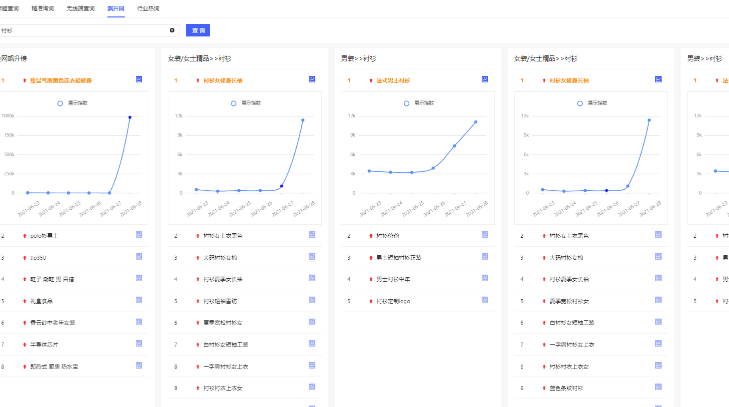Click the peak data point in 全网飙升榜 chart
This screenshot has width=729, height=407.
pos(130,117)
